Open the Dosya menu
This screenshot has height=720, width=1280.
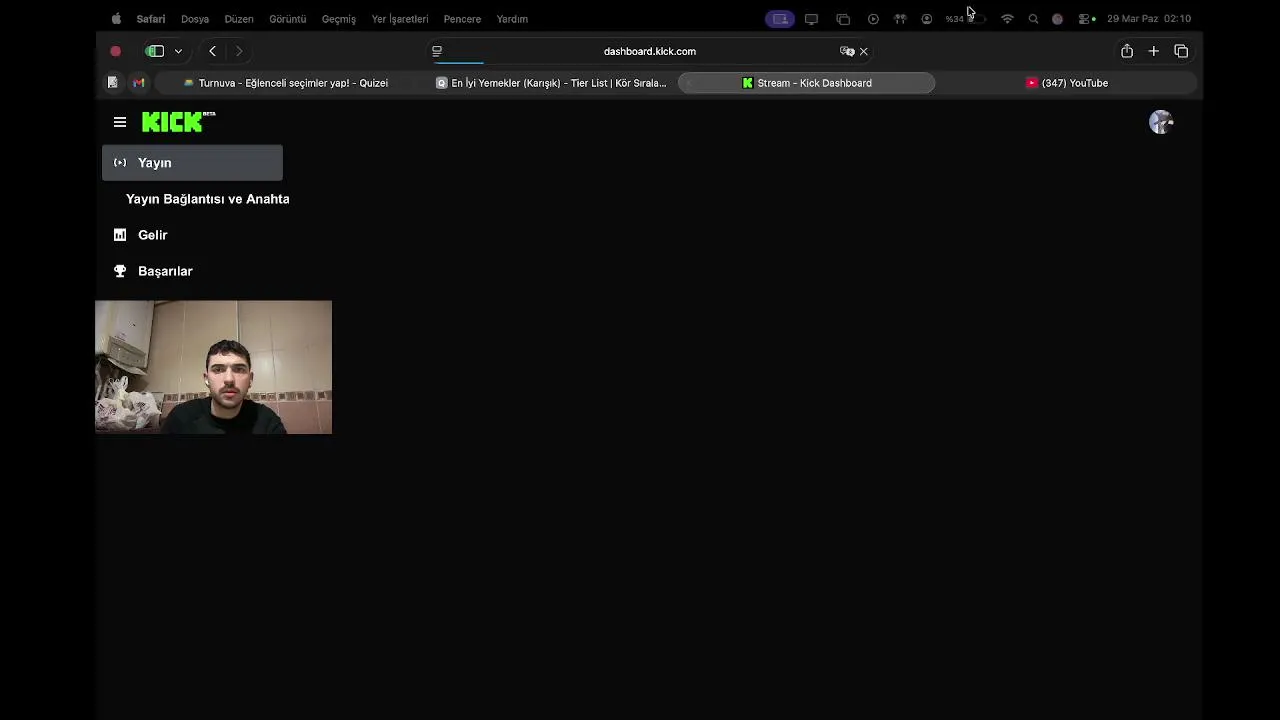[195, 19]
